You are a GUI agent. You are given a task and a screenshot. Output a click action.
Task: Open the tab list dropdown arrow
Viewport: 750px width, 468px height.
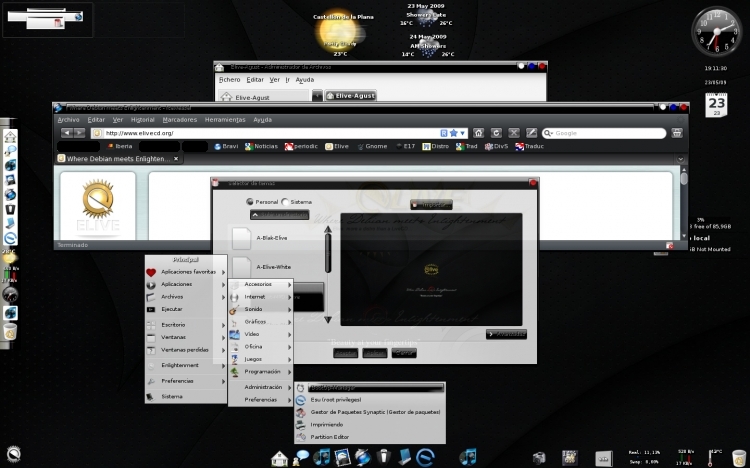click(681, 159)
